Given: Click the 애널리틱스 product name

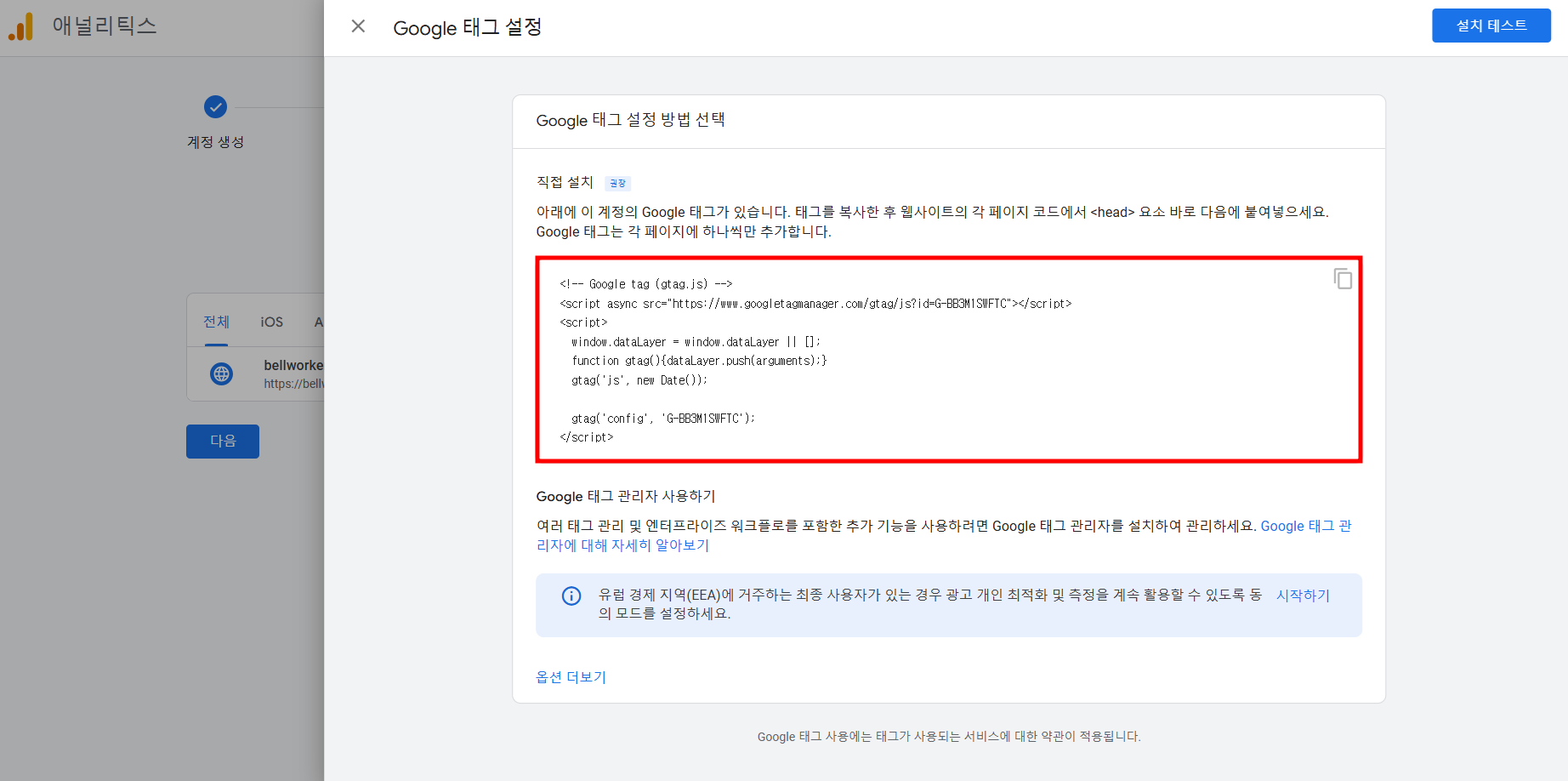Looking at the screenshot, I should pyautogui.click(x=105, y=26).
